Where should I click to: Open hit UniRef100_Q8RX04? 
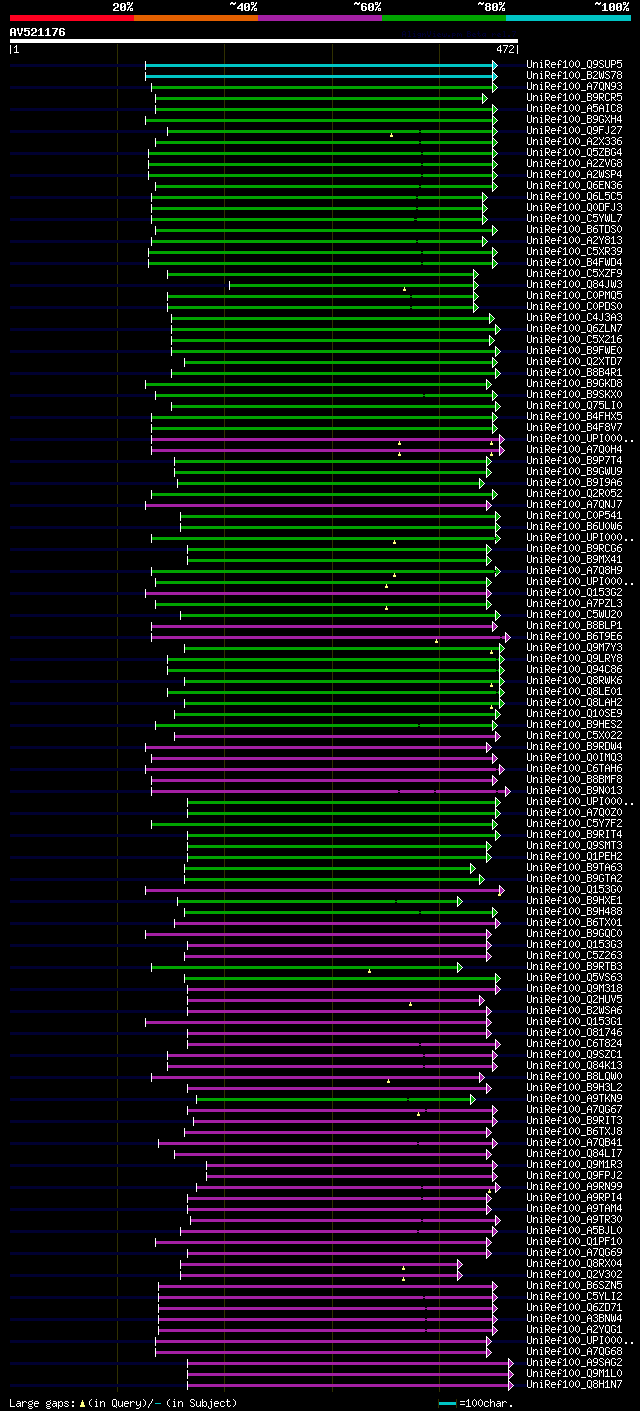click(x=574, y=1264)
